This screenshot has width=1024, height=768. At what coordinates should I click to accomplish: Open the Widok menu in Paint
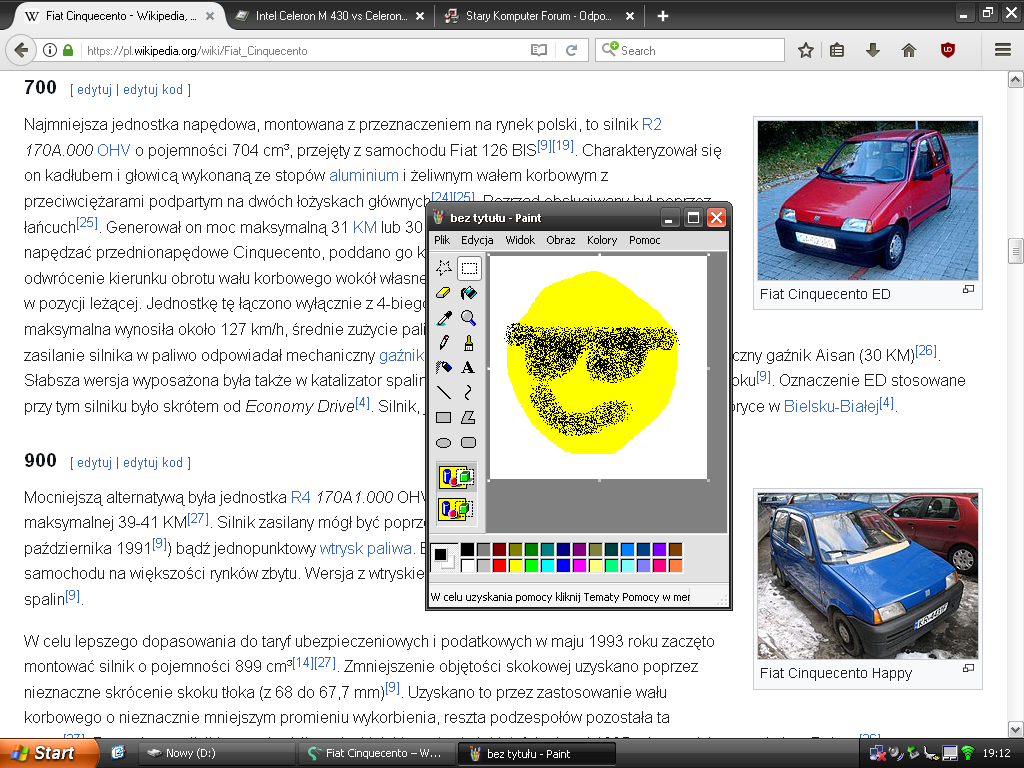tap(520, 240)
